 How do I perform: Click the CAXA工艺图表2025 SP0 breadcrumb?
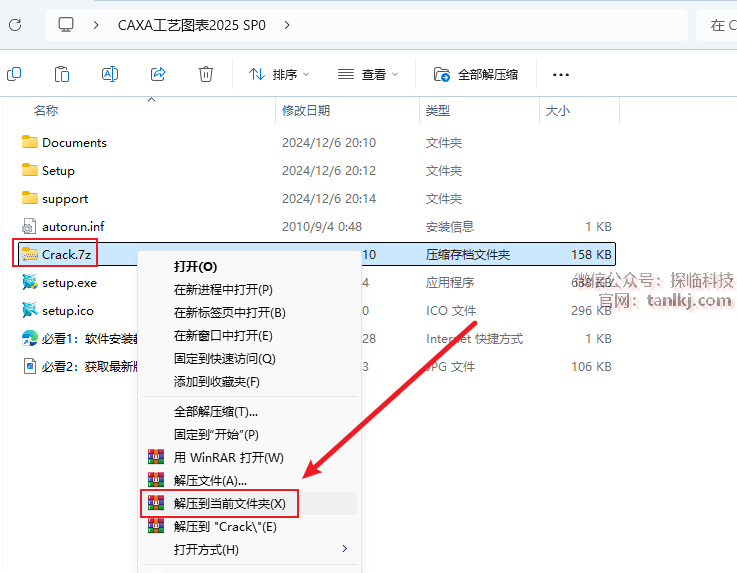point(192,25)
